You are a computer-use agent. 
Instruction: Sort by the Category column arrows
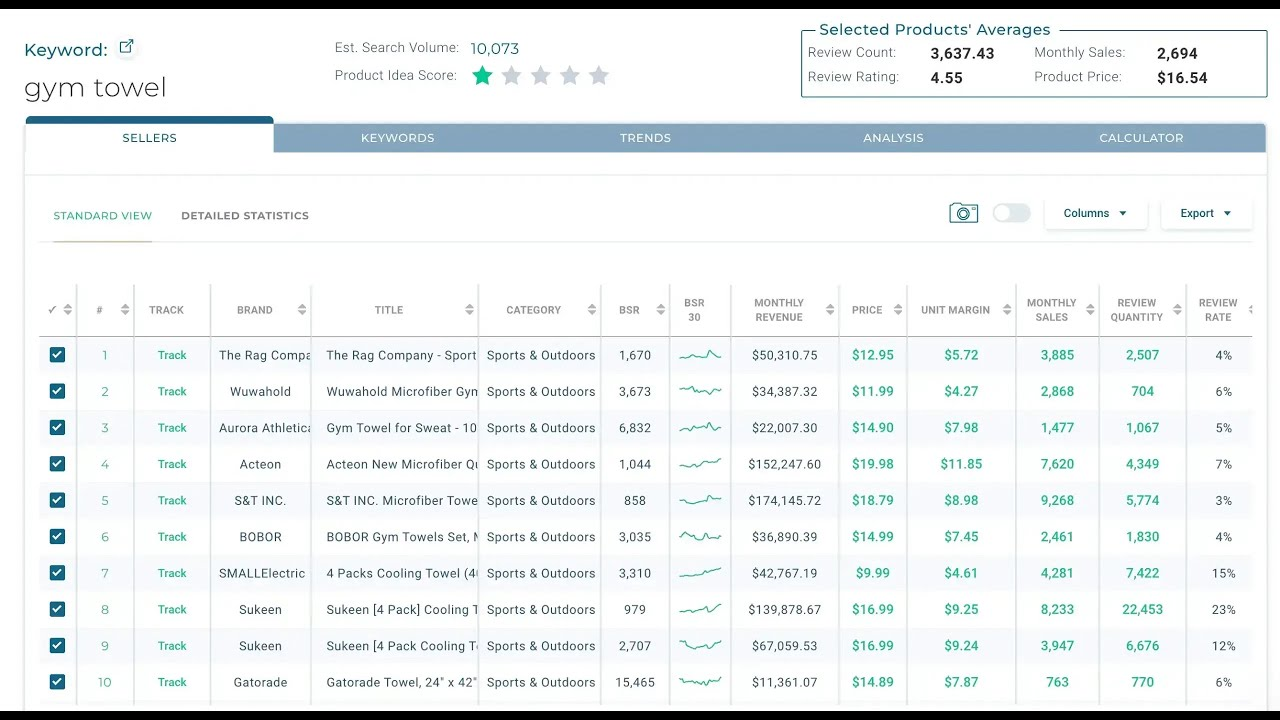[592, 310]
